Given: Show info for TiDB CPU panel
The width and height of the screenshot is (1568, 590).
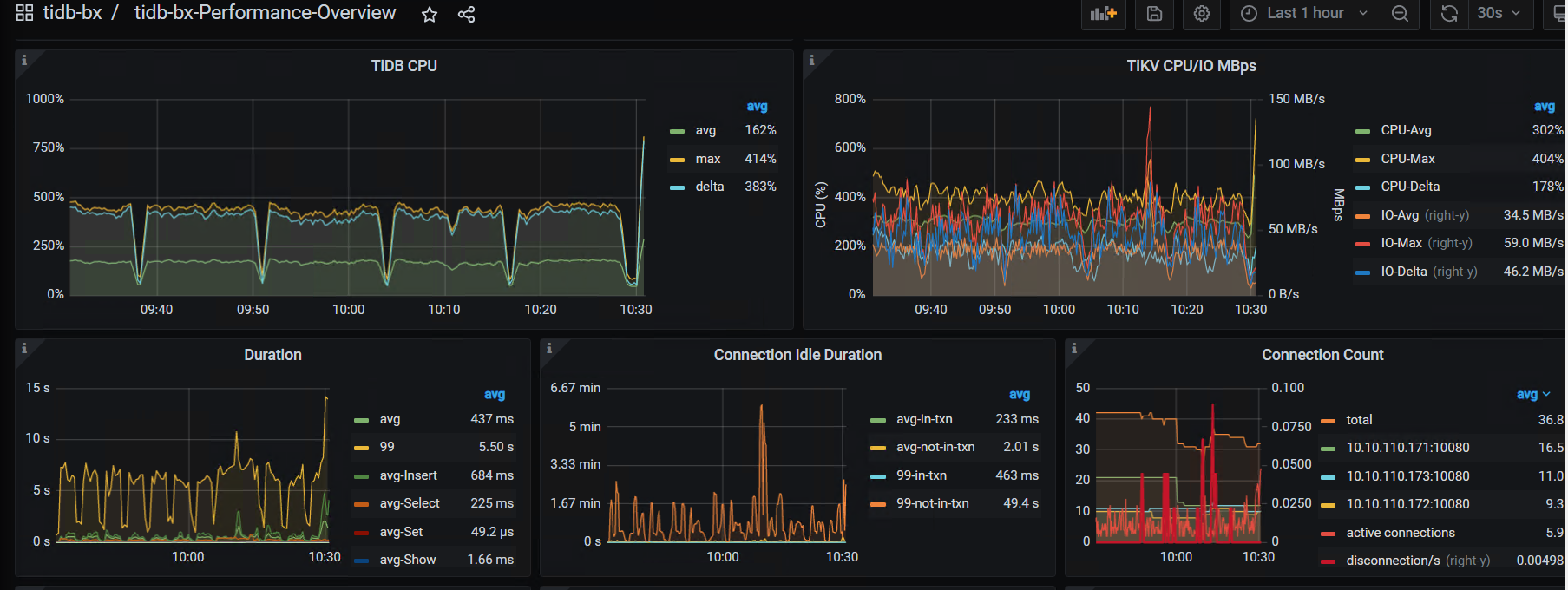Looking at the screenshot, I should pos(24,60).
